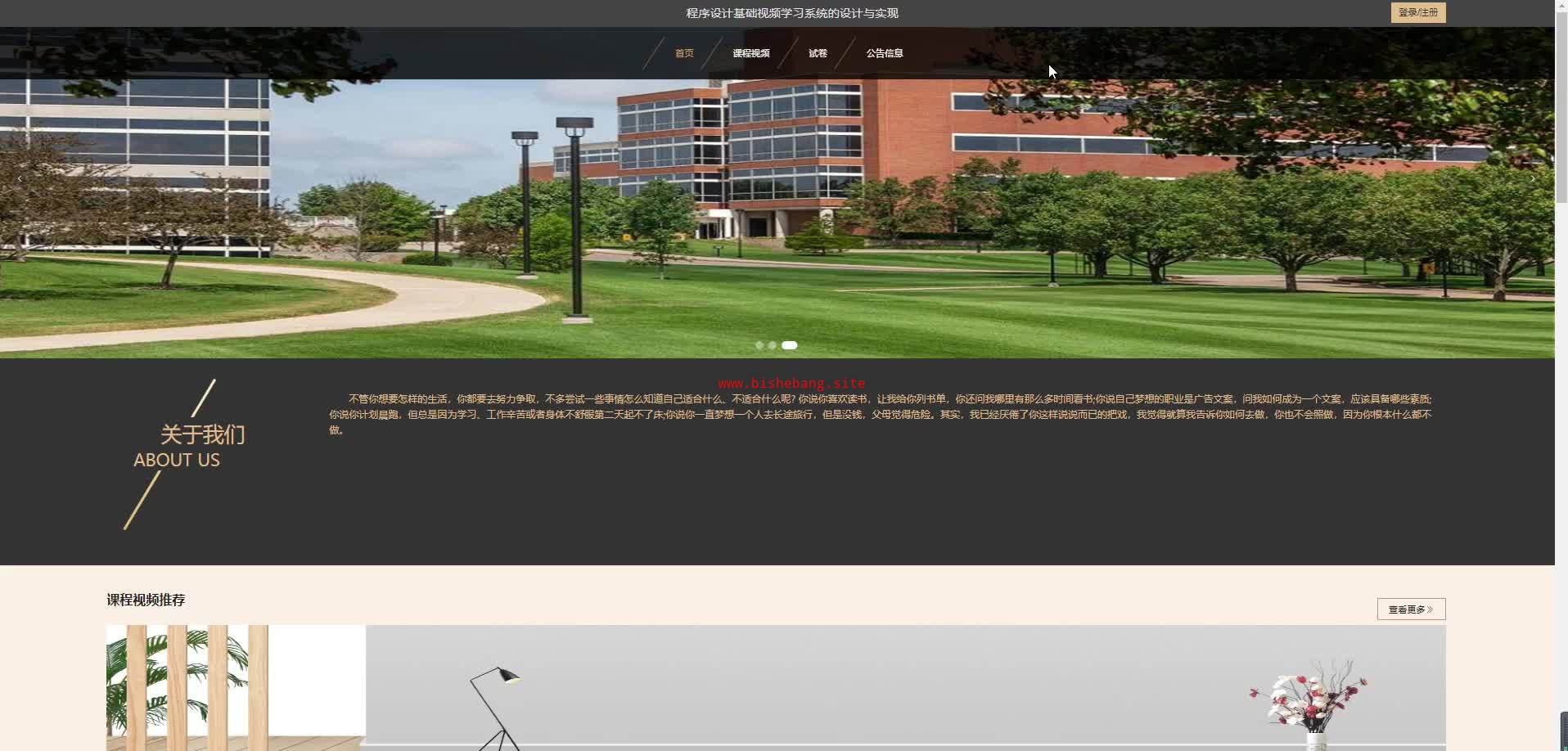Screen dimensions: 1568x751
Task: Click the paragraph beginning 不管你想要怎样的生活
Action: point(881,414)
